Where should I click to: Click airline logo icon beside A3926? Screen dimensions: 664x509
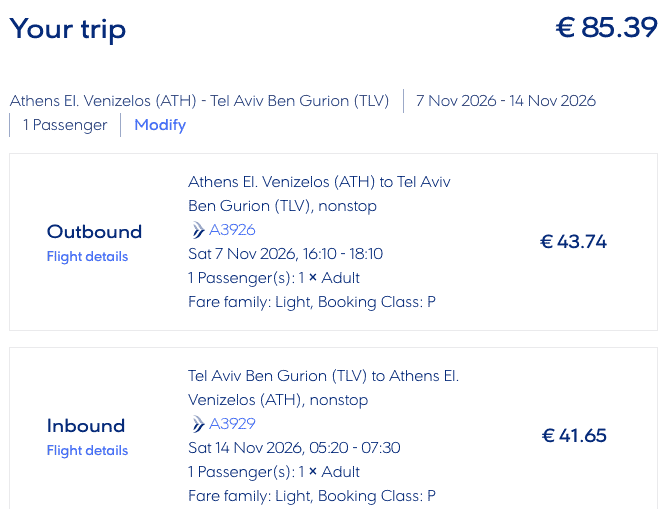[x=197, y=230]
